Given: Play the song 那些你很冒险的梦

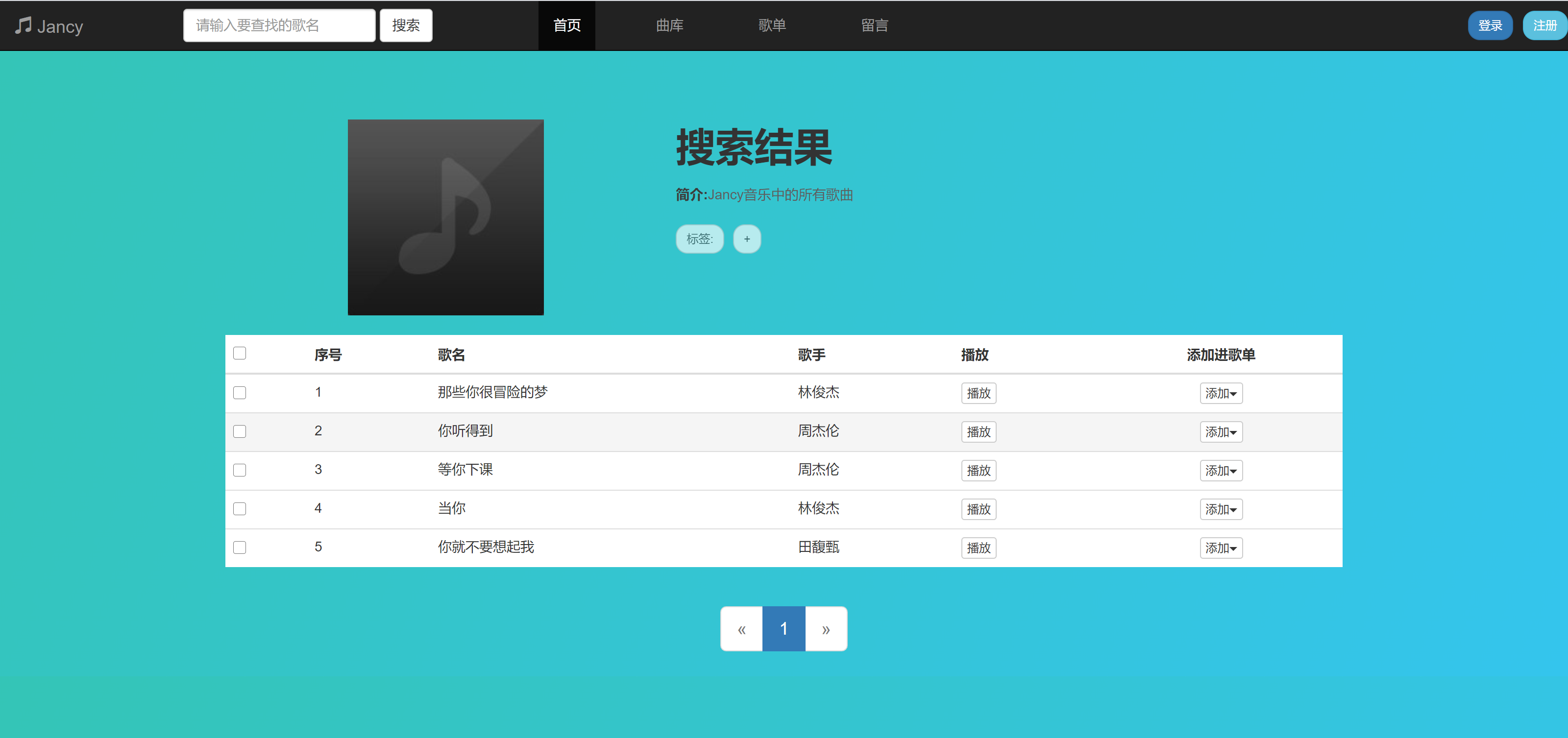Looking at the screenshot, I should pyautogui.click(x=978, y=393).
